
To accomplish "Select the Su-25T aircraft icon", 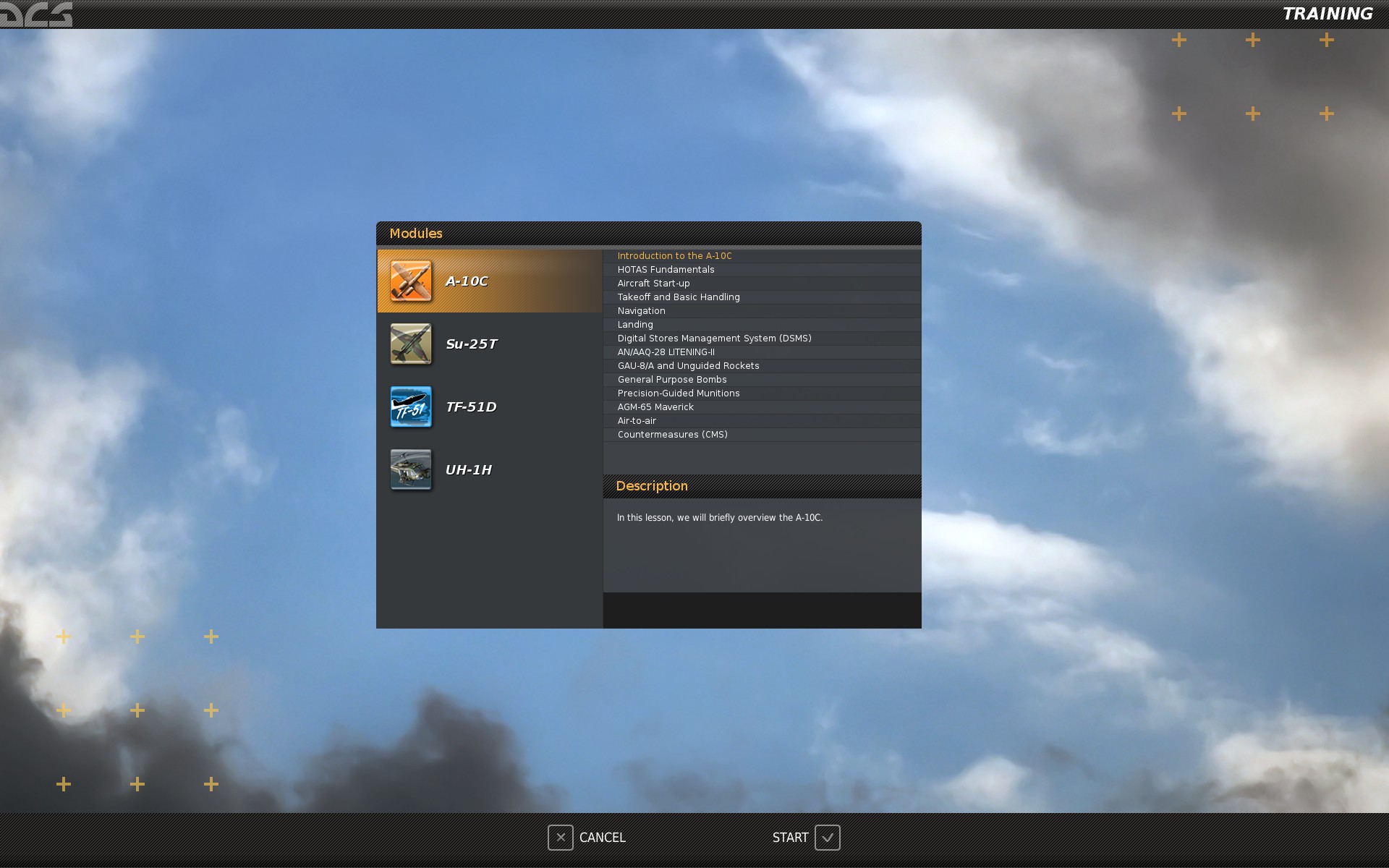I will pyautogui.click(x=411, y=344).
